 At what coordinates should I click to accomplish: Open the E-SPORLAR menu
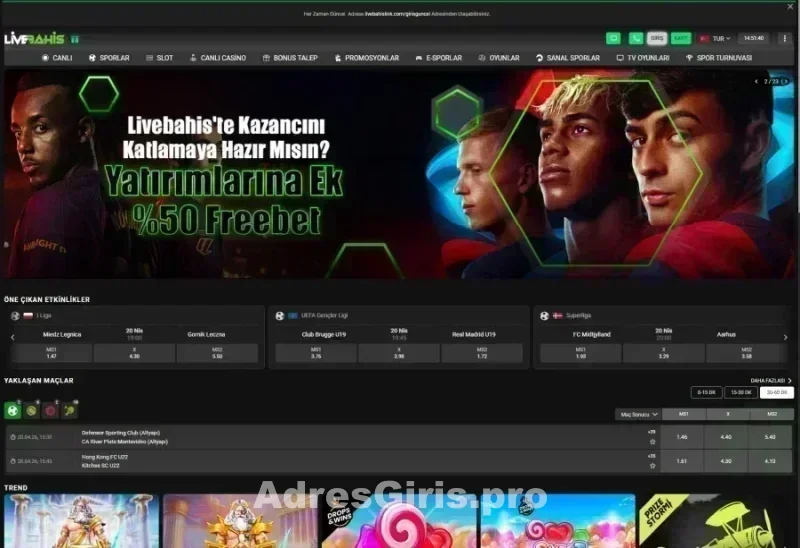439,58
